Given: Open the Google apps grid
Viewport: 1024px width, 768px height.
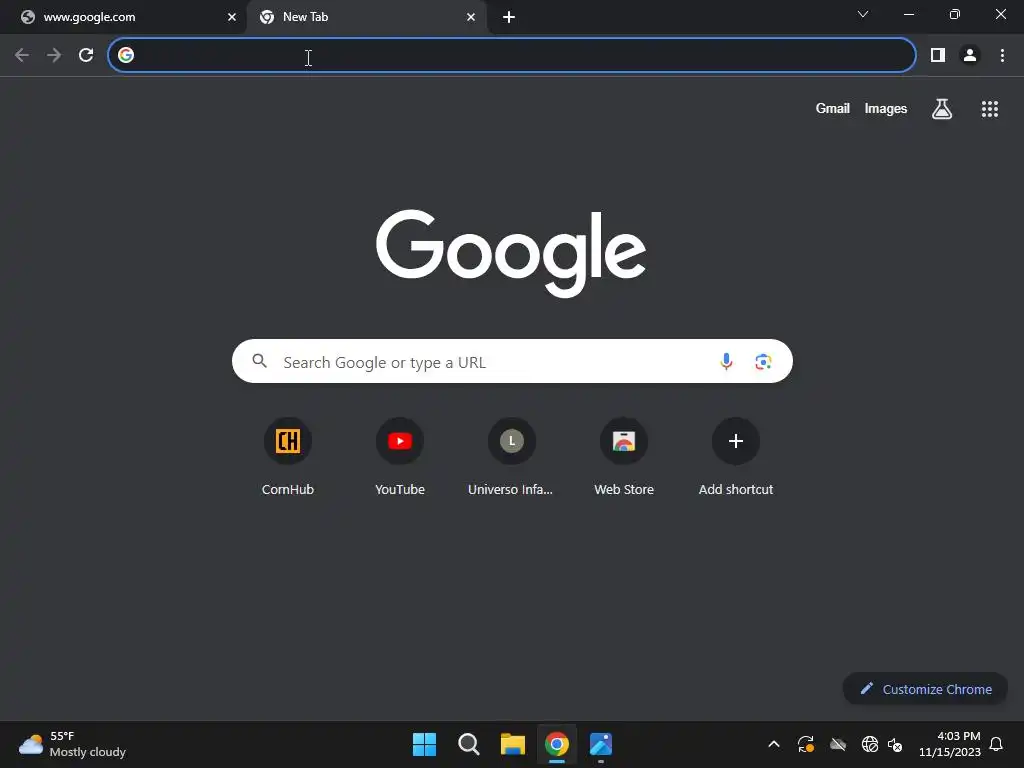Looking at the screenshot, I should pos(989,109).
